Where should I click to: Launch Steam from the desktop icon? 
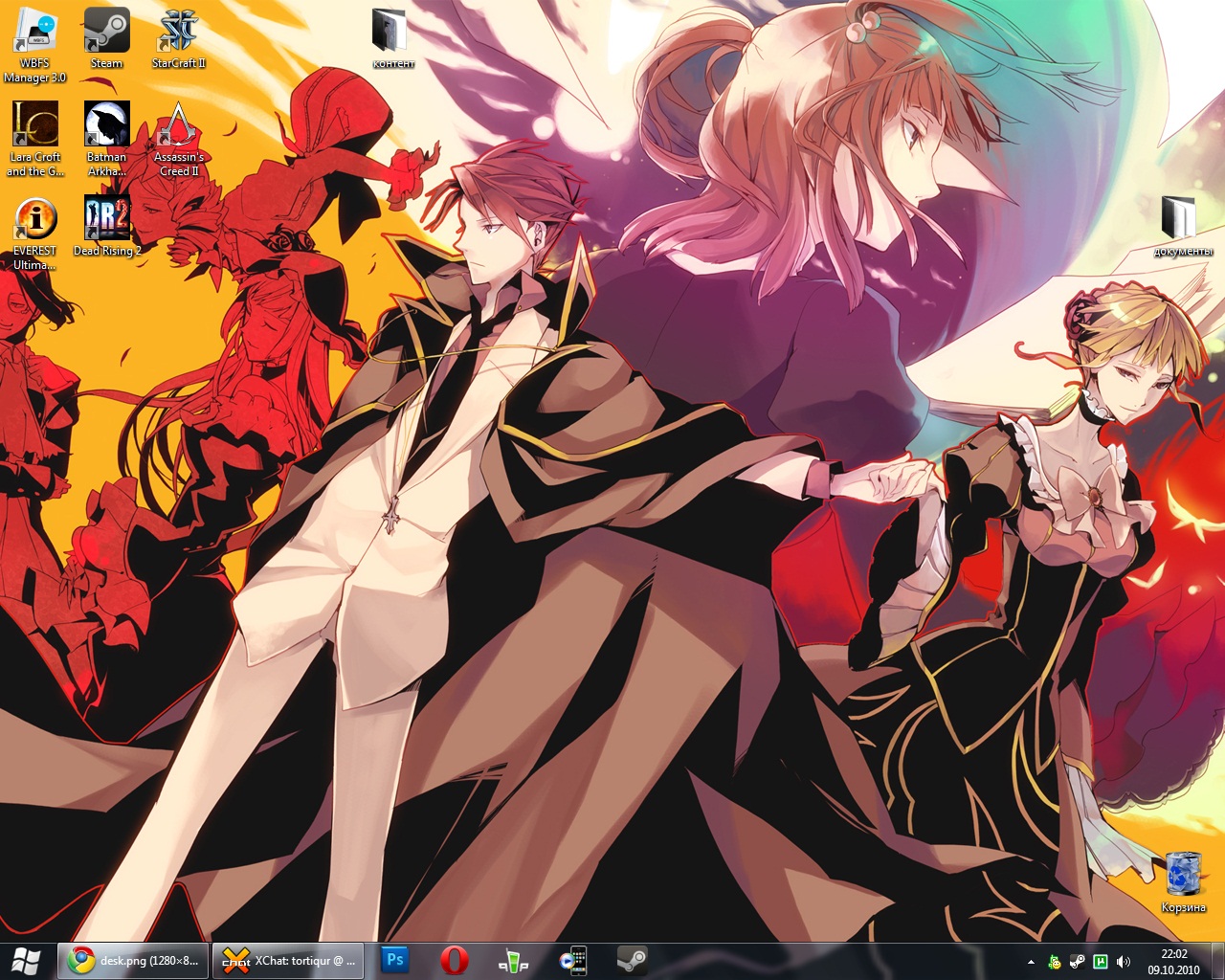coord(106,38)
